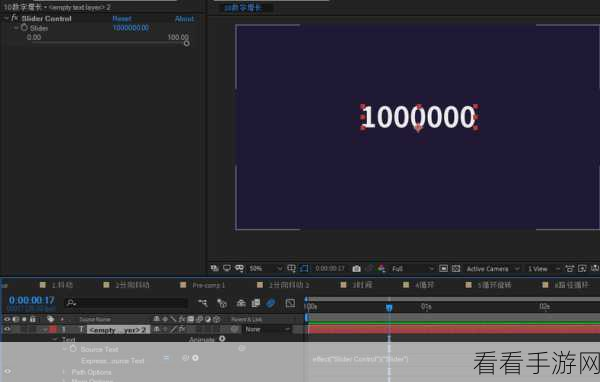
Task: Switch to the first timeline tab starting with 1
Action: (x=62, y=285)
